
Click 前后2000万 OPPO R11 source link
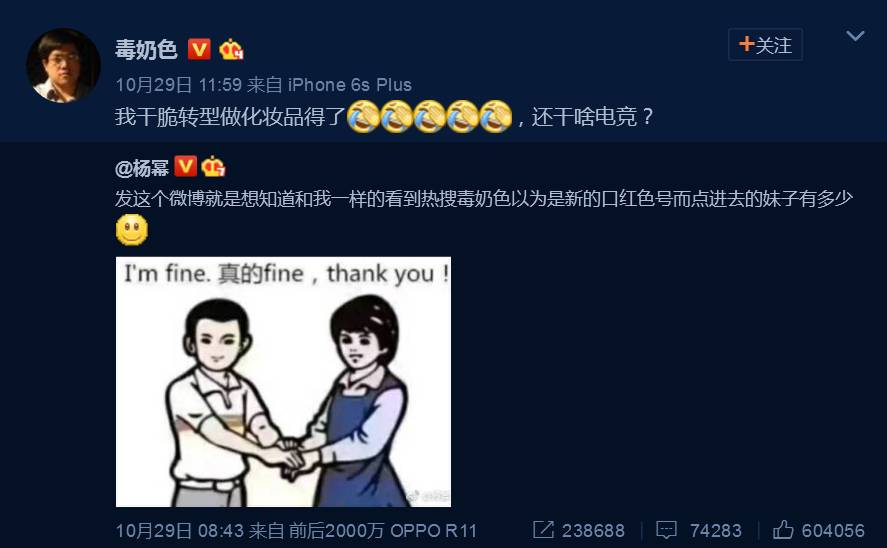382,530
